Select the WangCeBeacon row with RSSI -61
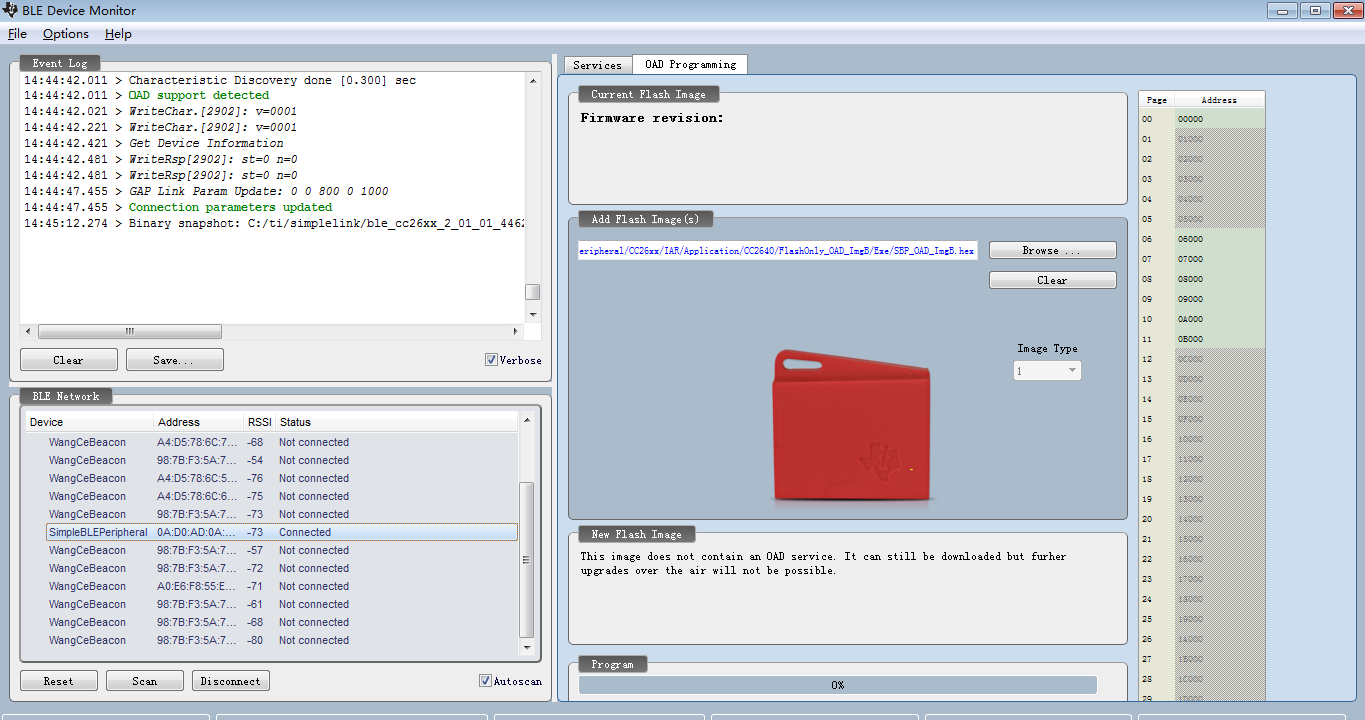This screenshot has width=1365, height=720. point(282,604)
